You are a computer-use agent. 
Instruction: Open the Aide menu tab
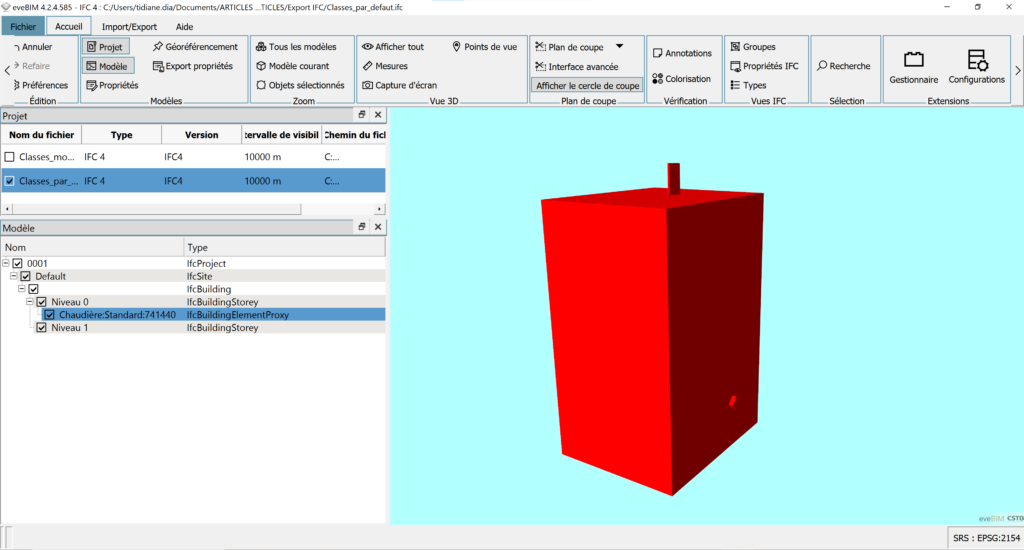click(184, 27)
